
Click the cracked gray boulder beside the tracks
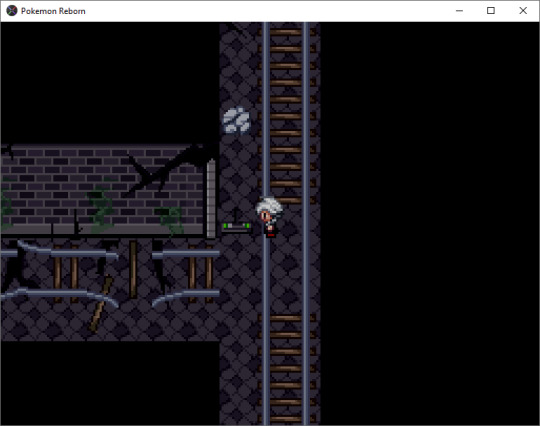(236, 120)
